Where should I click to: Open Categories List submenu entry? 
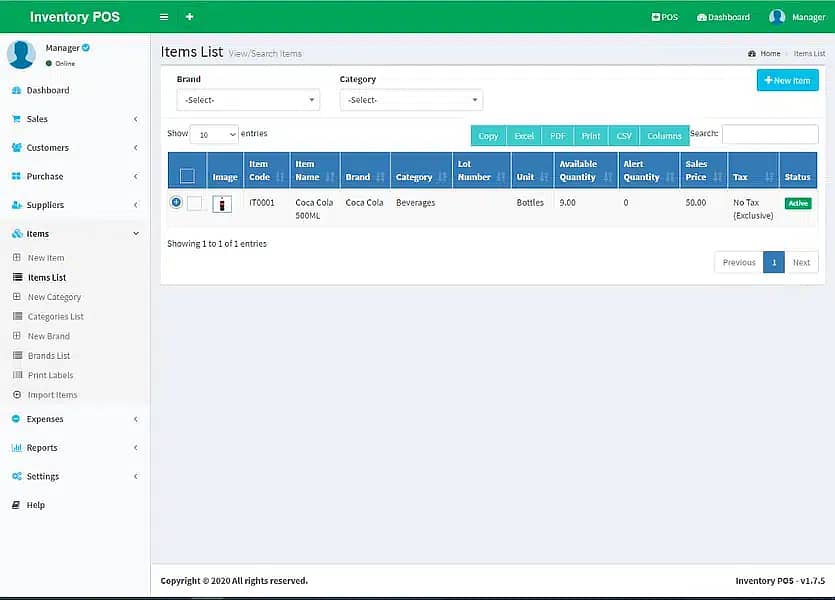[x=55, y=317]
